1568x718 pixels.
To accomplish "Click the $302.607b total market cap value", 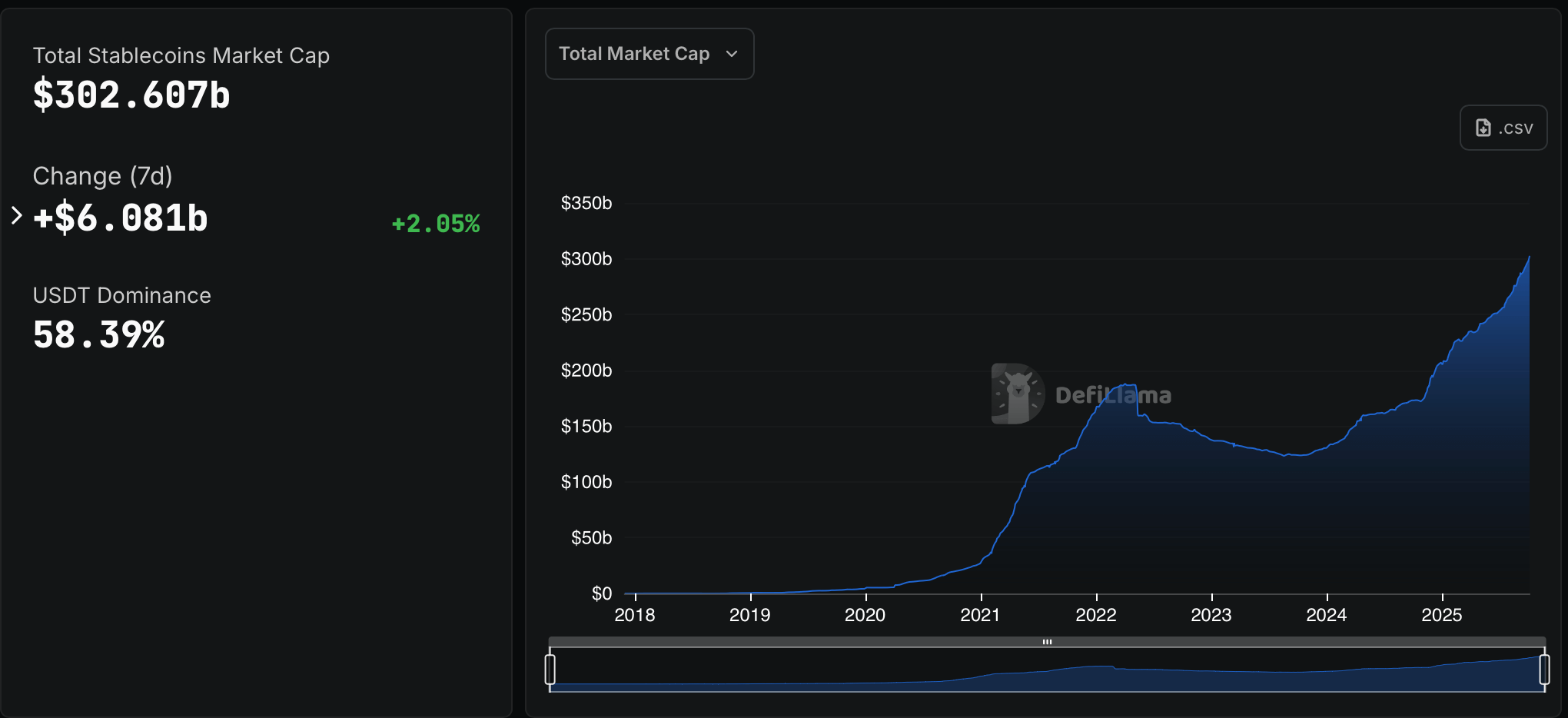I will (131, 95).
